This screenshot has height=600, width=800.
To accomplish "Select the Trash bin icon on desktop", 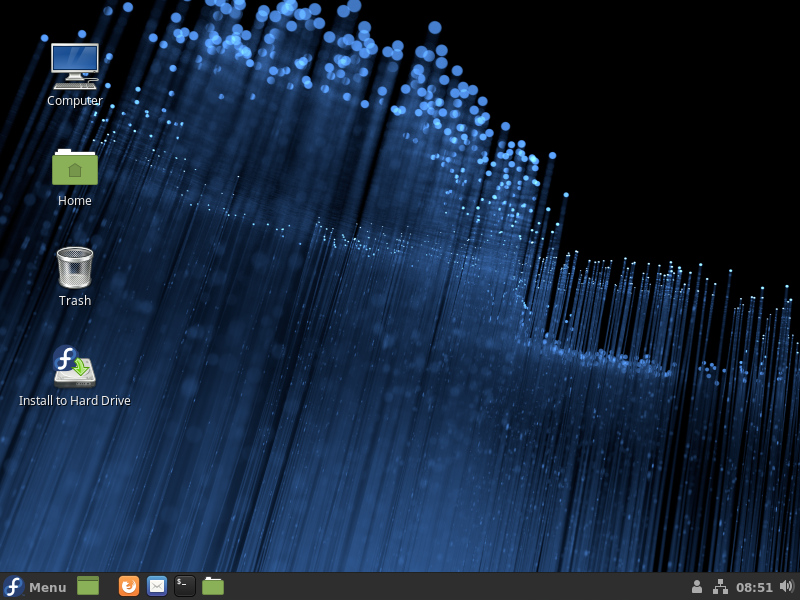I will tap(75, 267).
